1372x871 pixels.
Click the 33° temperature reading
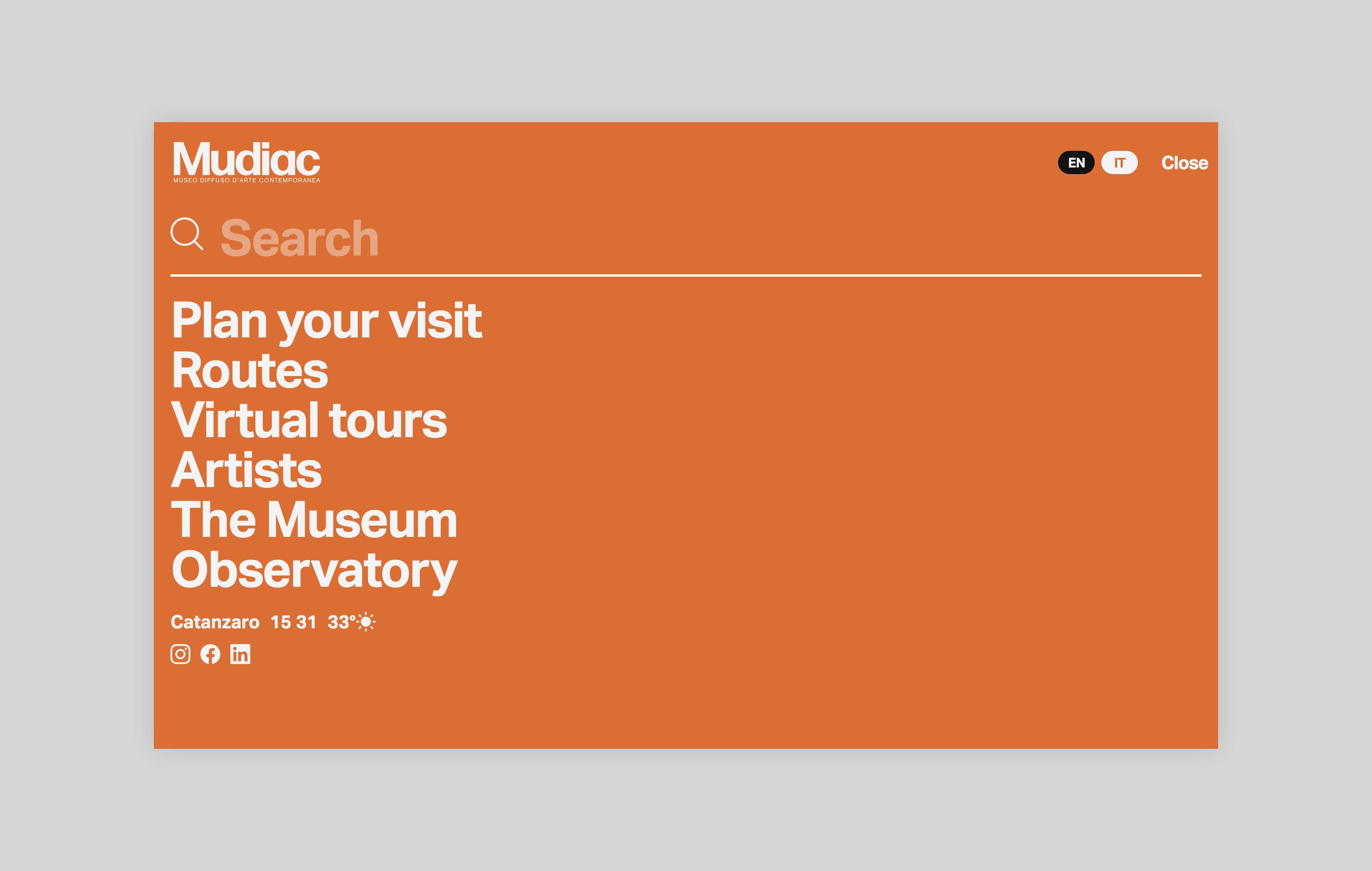[x=341, y=622]
